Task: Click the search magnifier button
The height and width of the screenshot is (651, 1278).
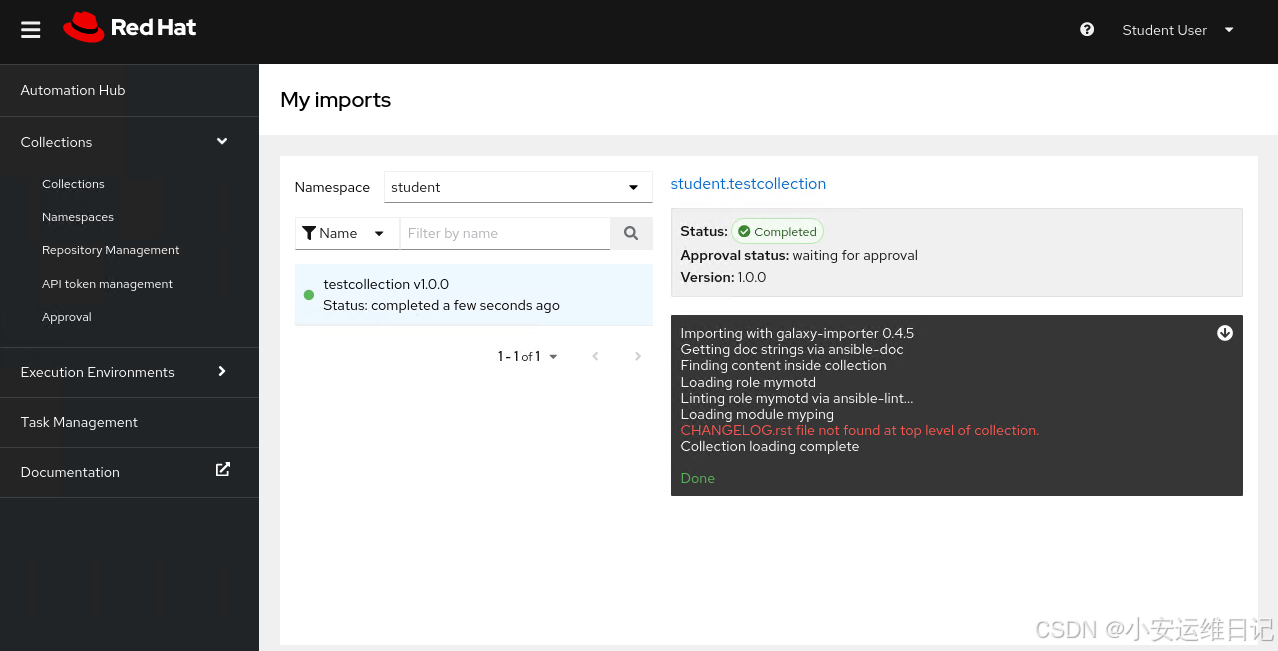Action: coord(631,233)
